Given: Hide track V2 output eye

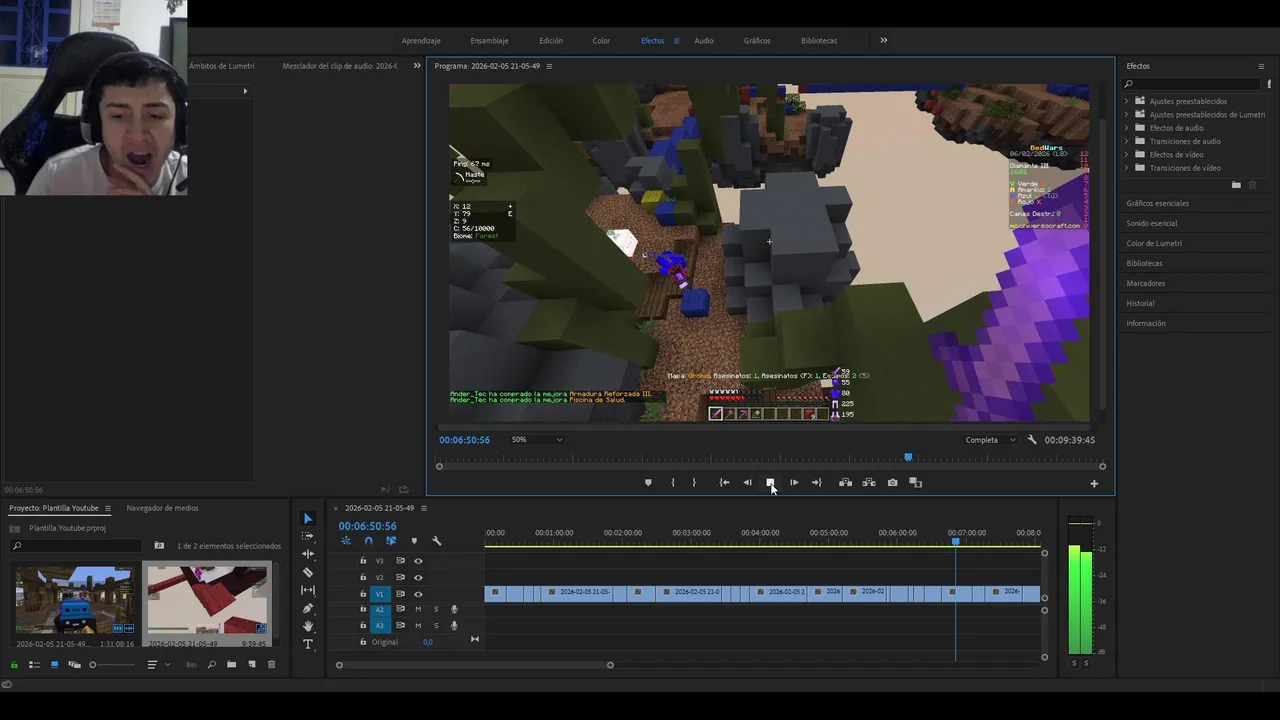Looking at the screenshot, I should tap(418, 577).
